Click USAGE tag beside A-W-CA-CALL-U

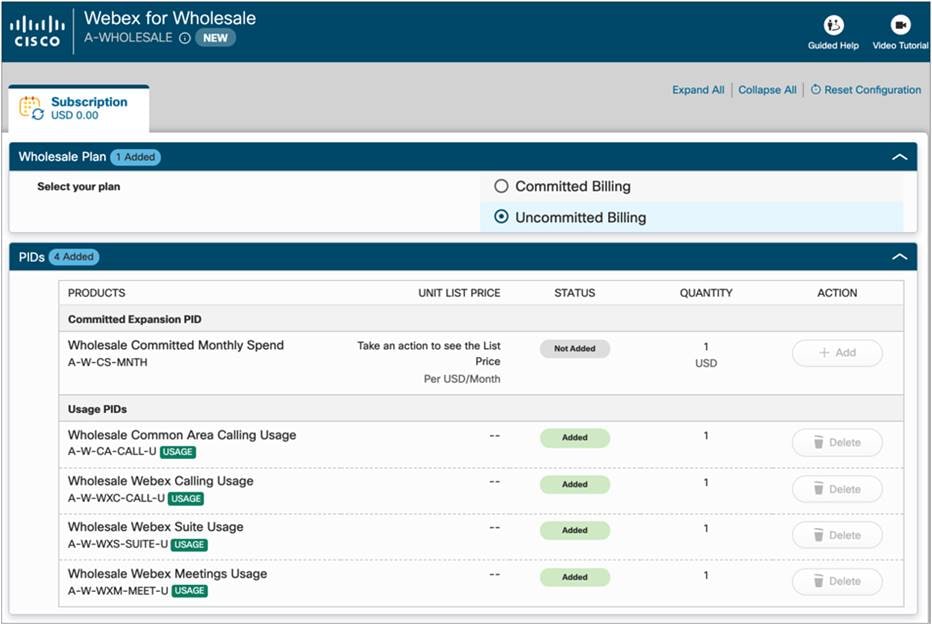coord(178,452)
